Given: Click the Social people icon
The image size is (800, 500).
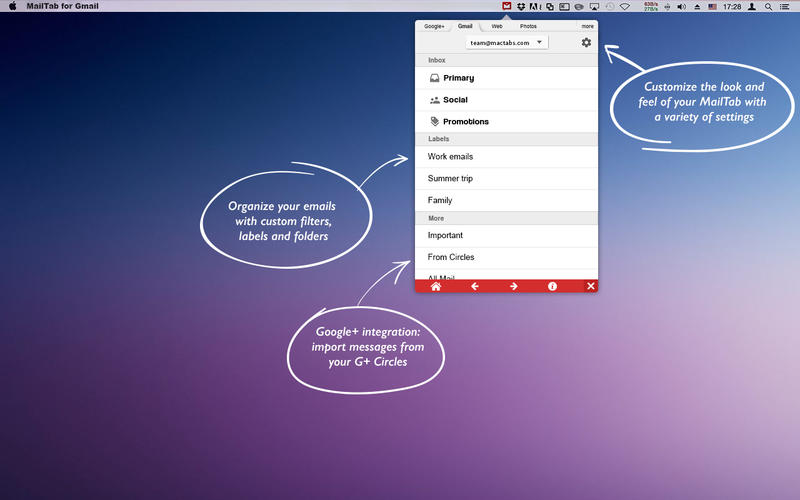Looking at the screenshot, I should 434,100.
